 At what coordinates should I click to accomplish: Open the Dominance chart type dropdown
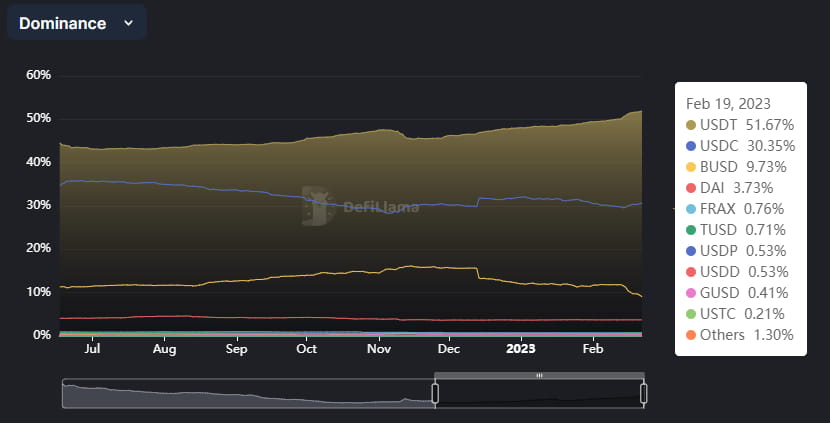coord(77,23)
